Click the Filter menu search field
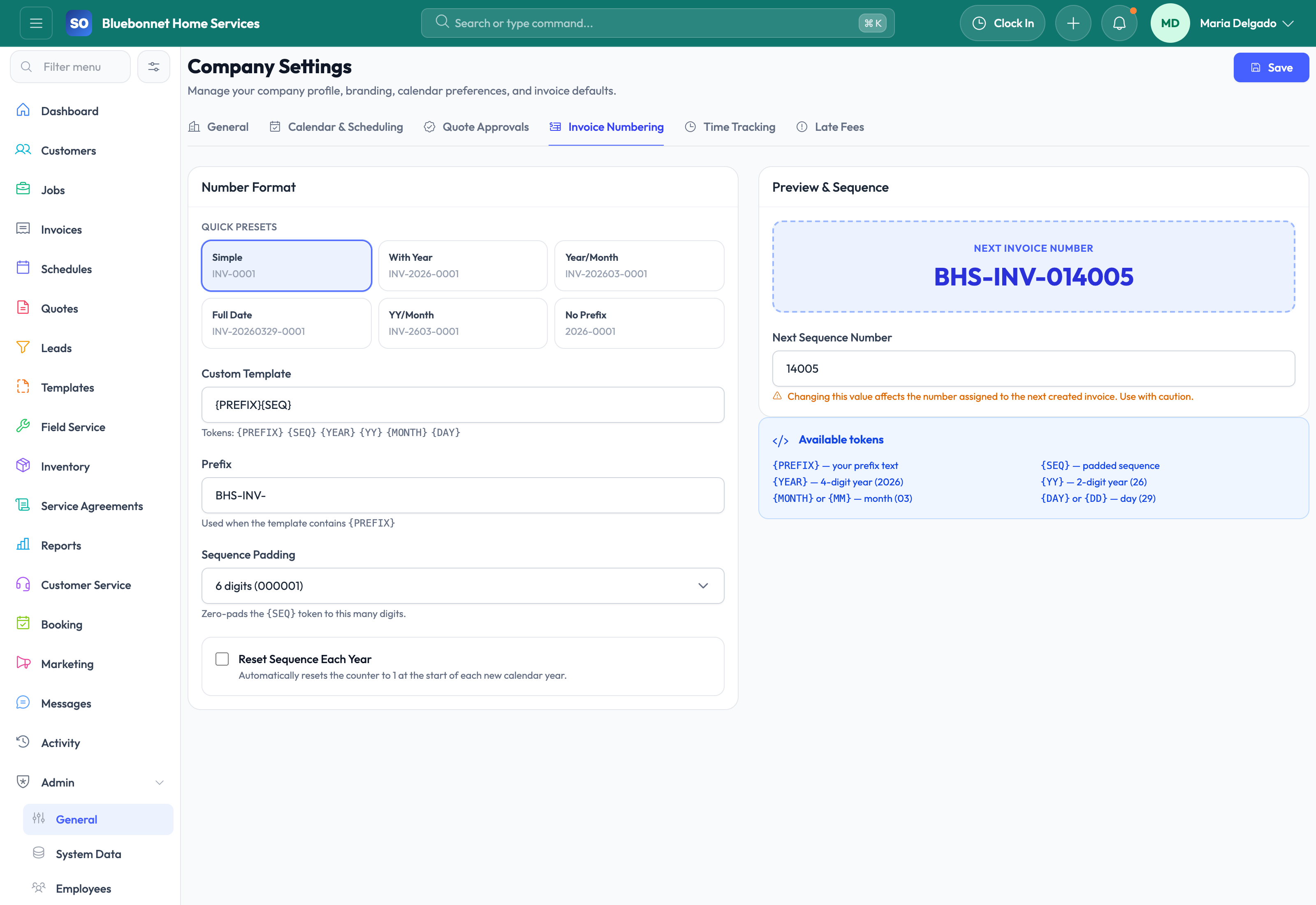 [x=70, y=67]
